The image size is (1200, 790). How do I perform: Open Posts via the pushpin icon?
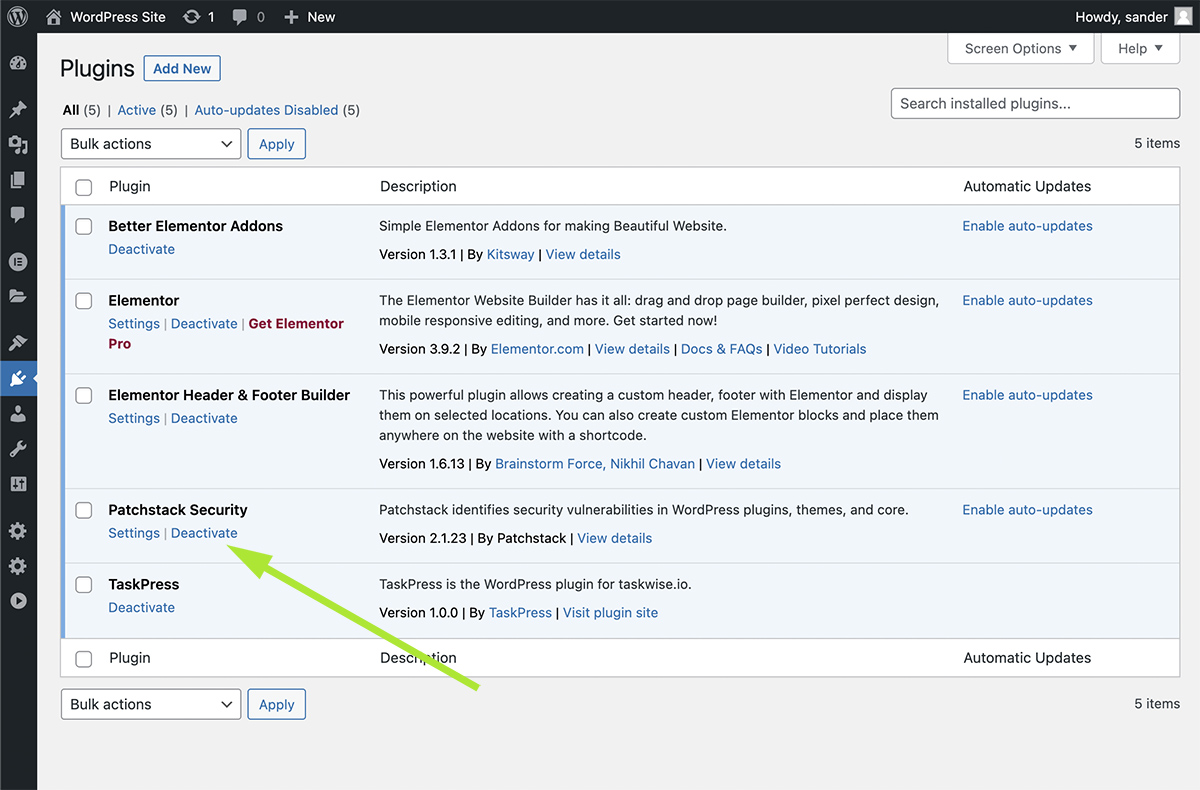tap(18, 110)
